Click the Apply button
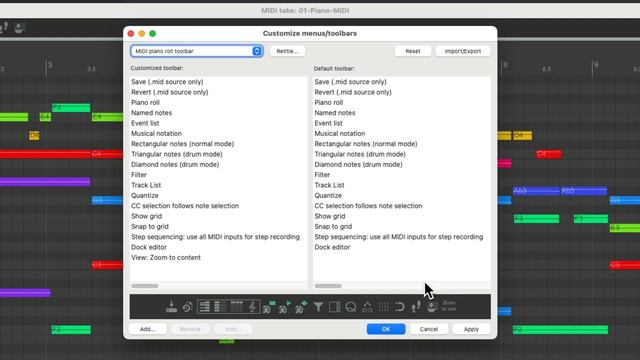The image size is (640, 360). [x=471, y=329]
